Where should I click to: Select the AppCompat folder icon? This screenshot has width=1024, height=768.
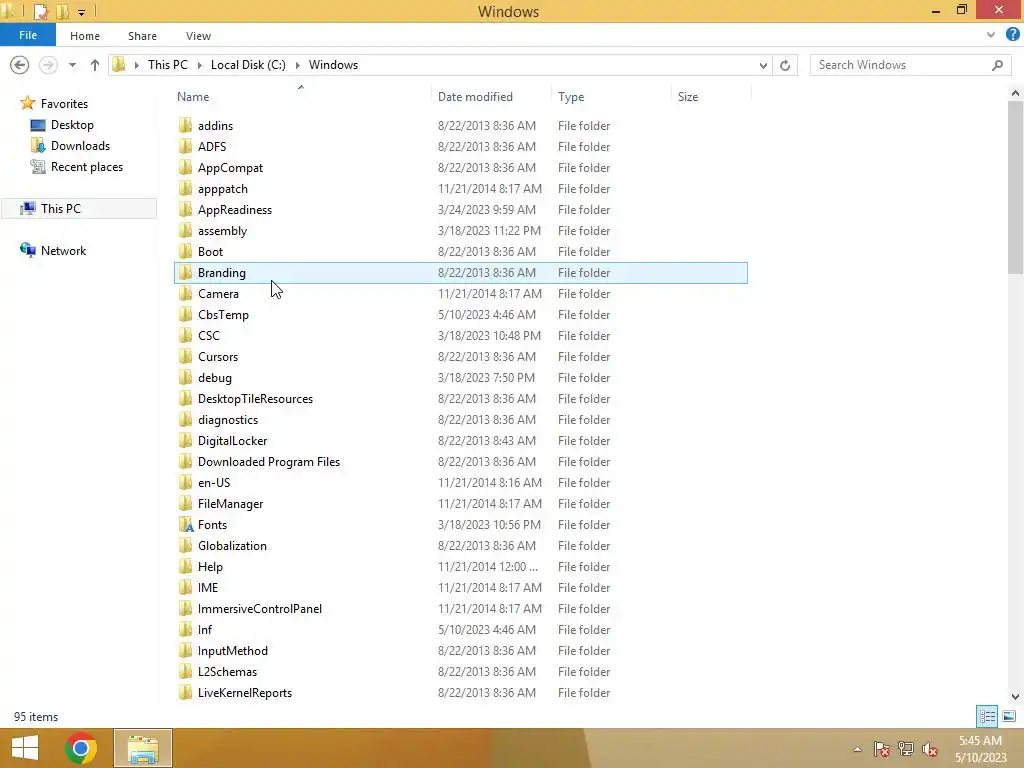point(185,167)
